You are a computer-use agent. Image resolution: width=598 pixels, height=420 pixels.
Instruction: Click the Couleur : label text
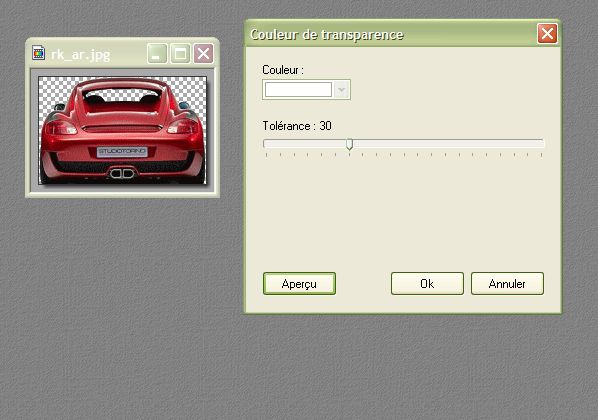point(283,70)
